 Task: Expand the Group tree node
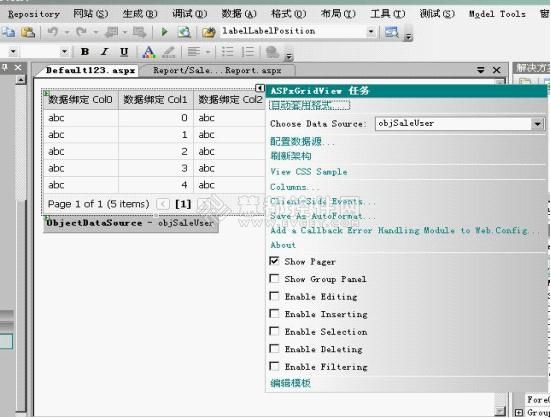[x=519, y=412]
